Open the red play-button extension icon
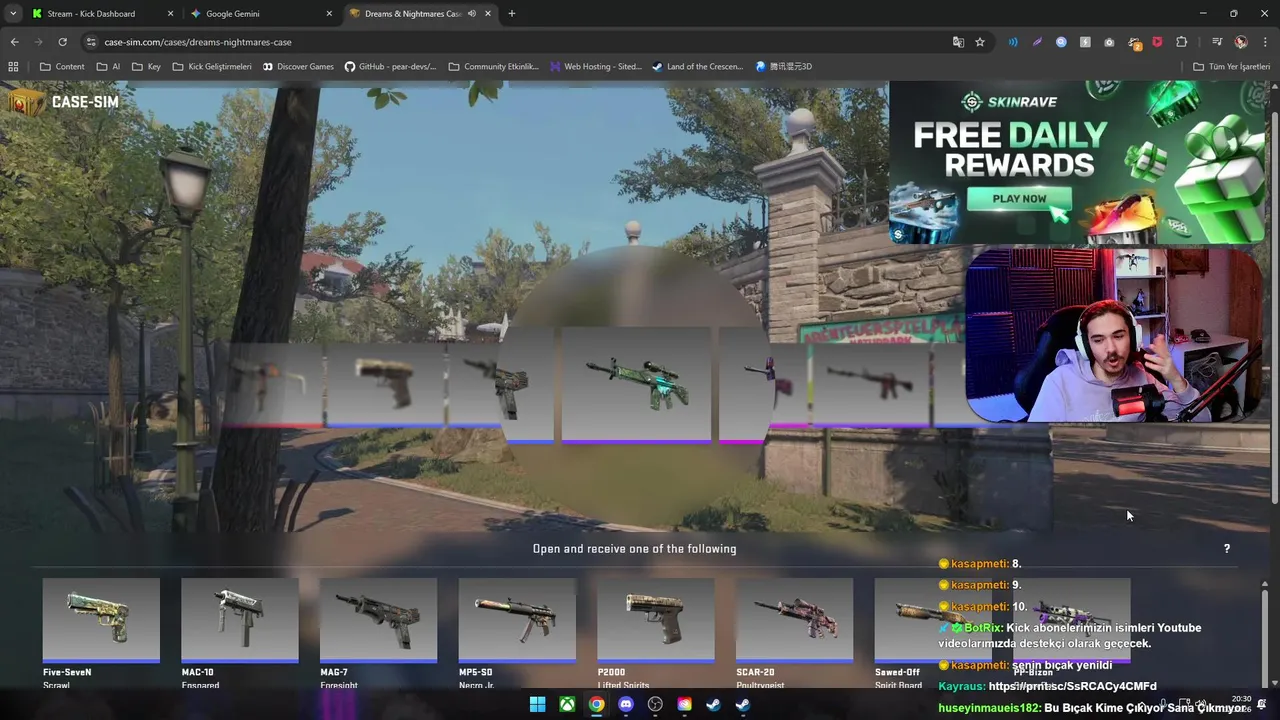1280x720 pixels. pos(1157,42)
